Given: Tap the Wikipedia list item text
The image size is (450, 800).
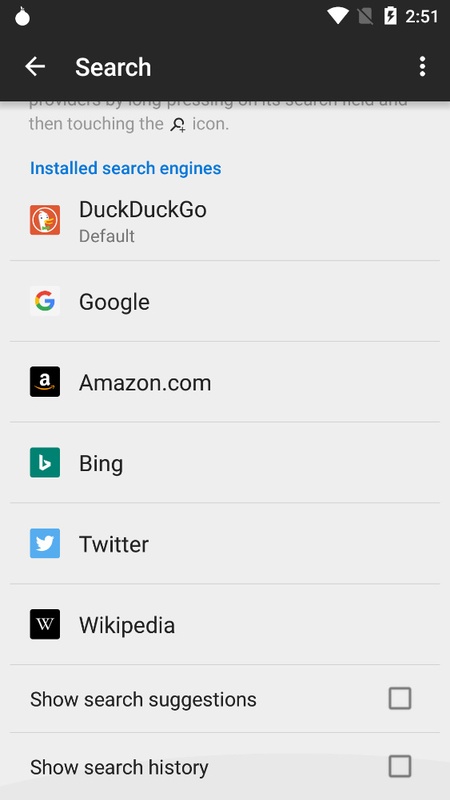Looking at the screenshot, I should [x=127, y=625].
